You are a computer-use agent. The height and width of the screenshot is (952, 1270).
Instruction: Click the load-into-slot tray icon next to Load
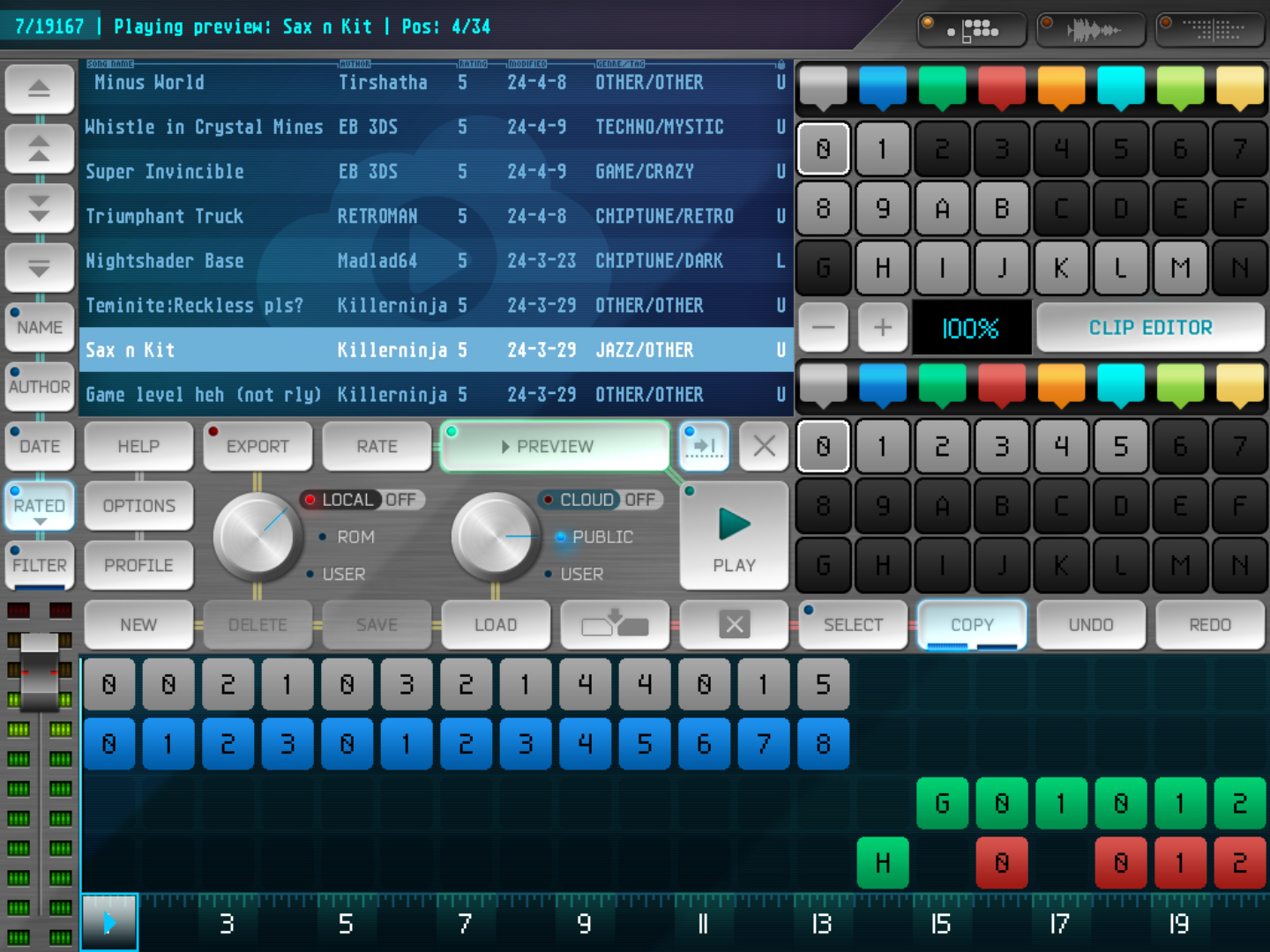[615, 625]
